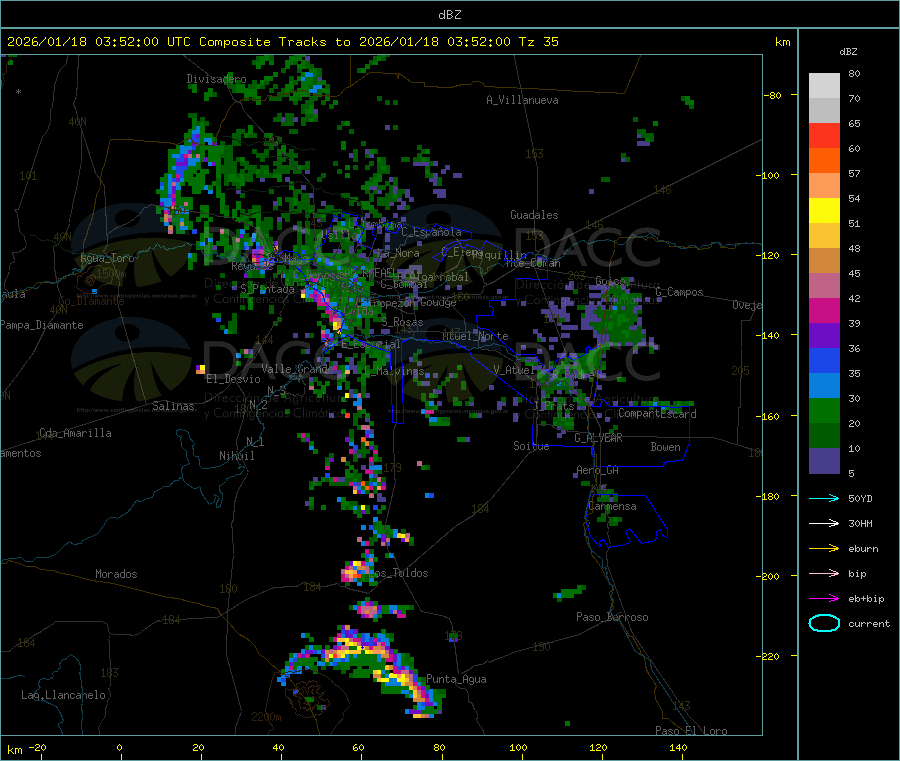Viewport: 900px width, 761px height.
Task: Click the Morados map label
Action: [x=116, y=574]
